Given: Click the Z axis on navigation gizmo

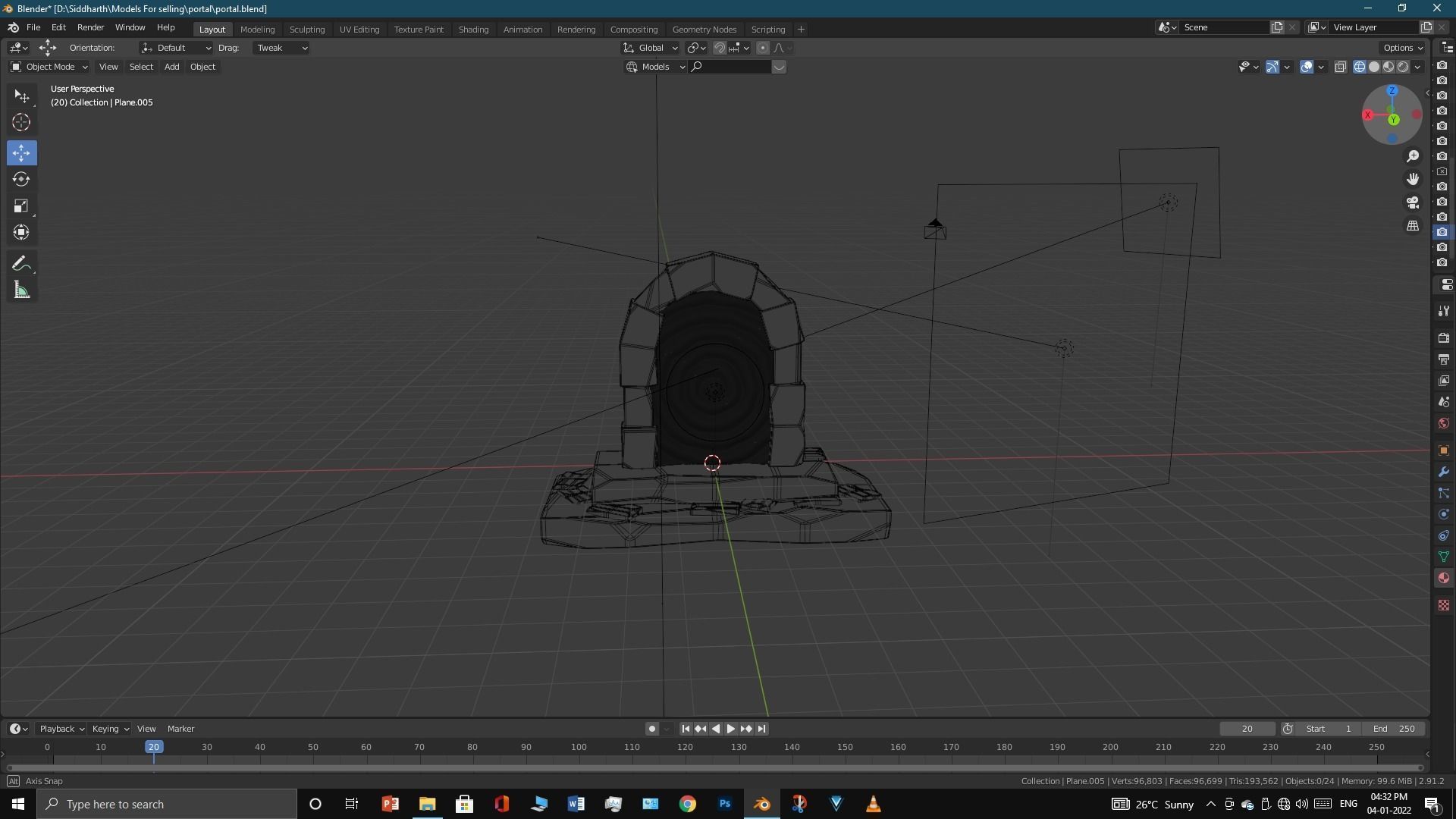Looking at the screenshot, I should pos(1392,91).
